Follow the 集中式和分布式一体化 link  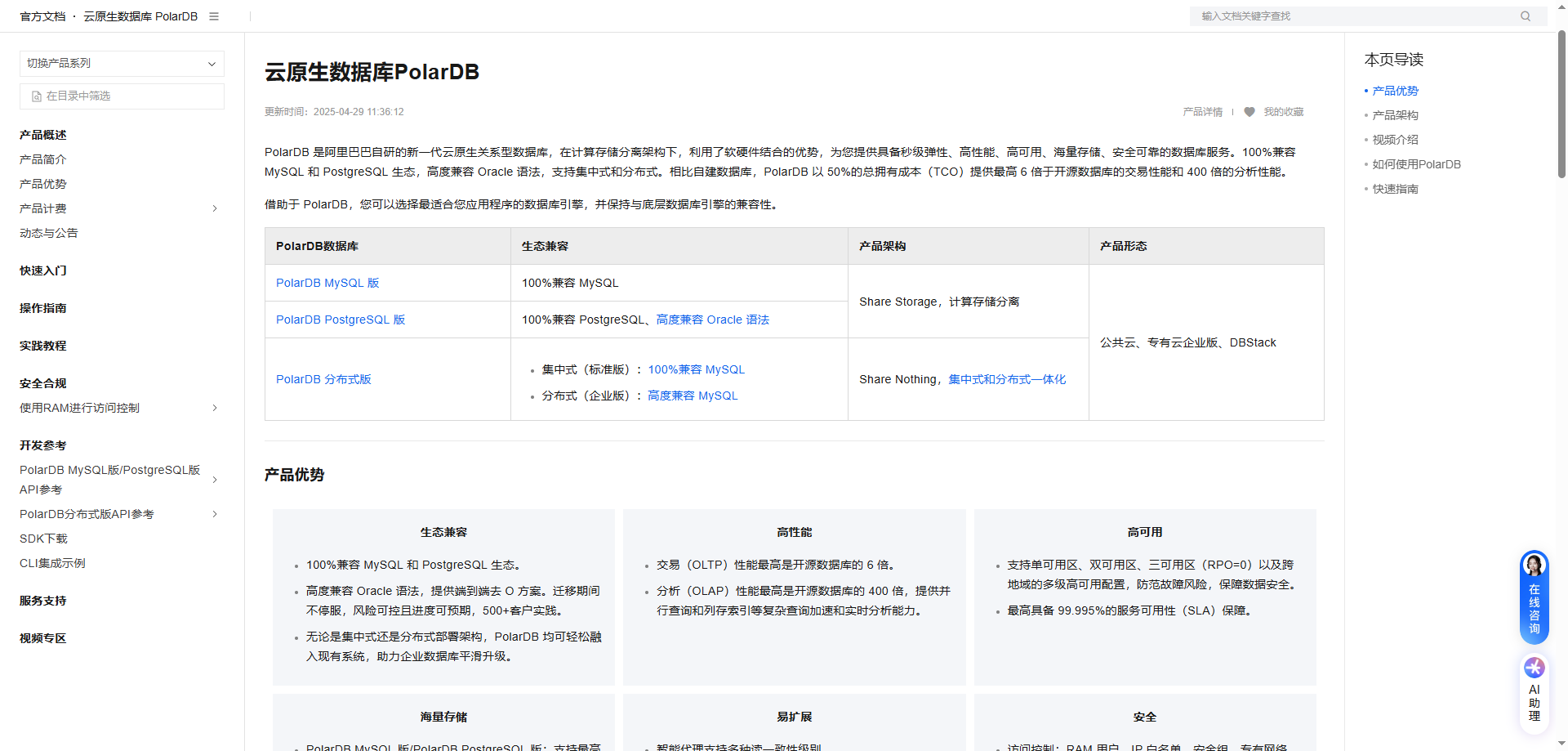1007,379
